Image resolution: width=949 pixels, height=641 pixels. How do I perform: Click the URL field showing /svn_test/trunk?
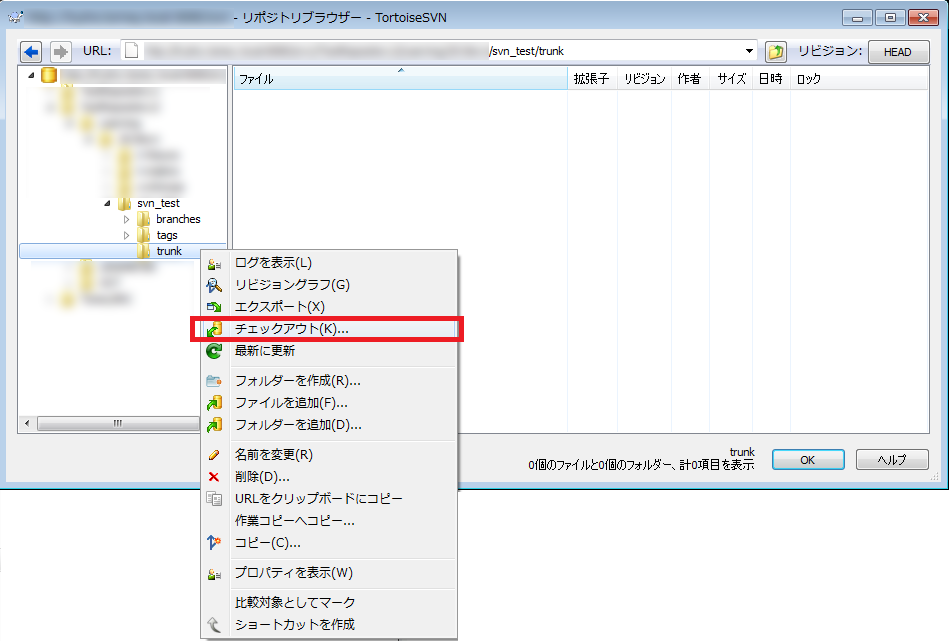(x=439, y=51)
